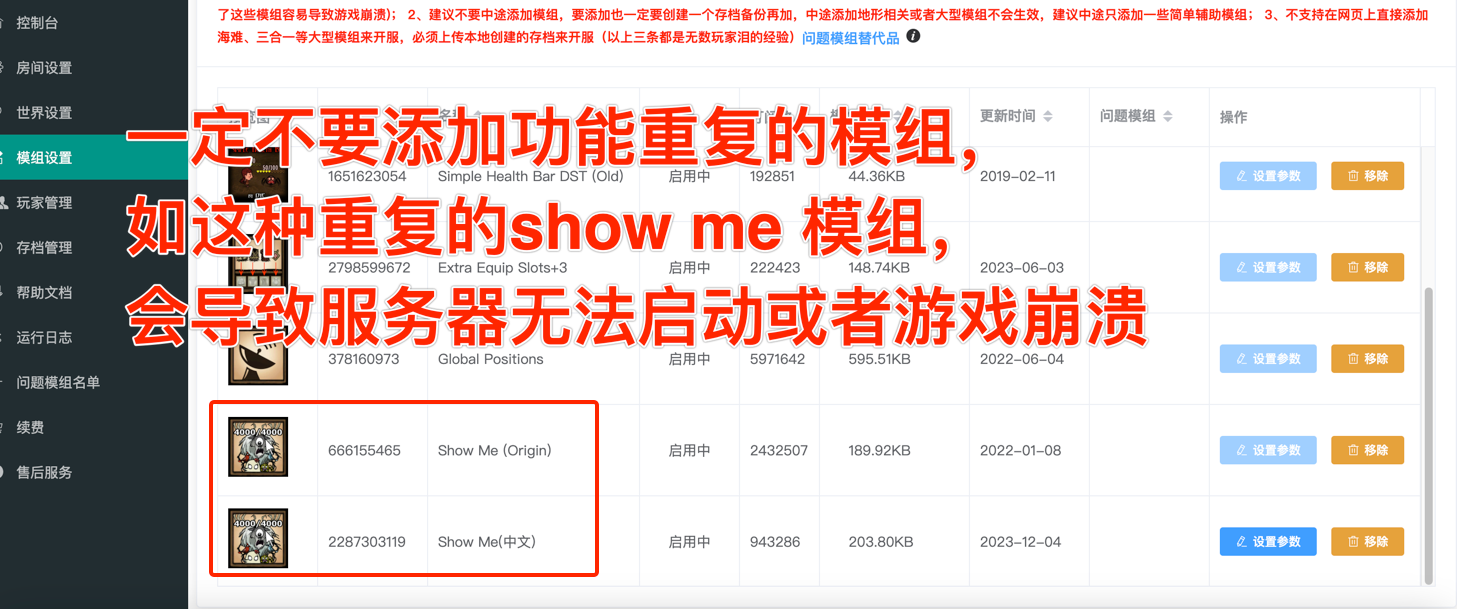Image resolution: width=1457 pixels, height=609 pixels.
Task: Click the trash icon for Simple Health Bar DST
Action: [1353, 176]
